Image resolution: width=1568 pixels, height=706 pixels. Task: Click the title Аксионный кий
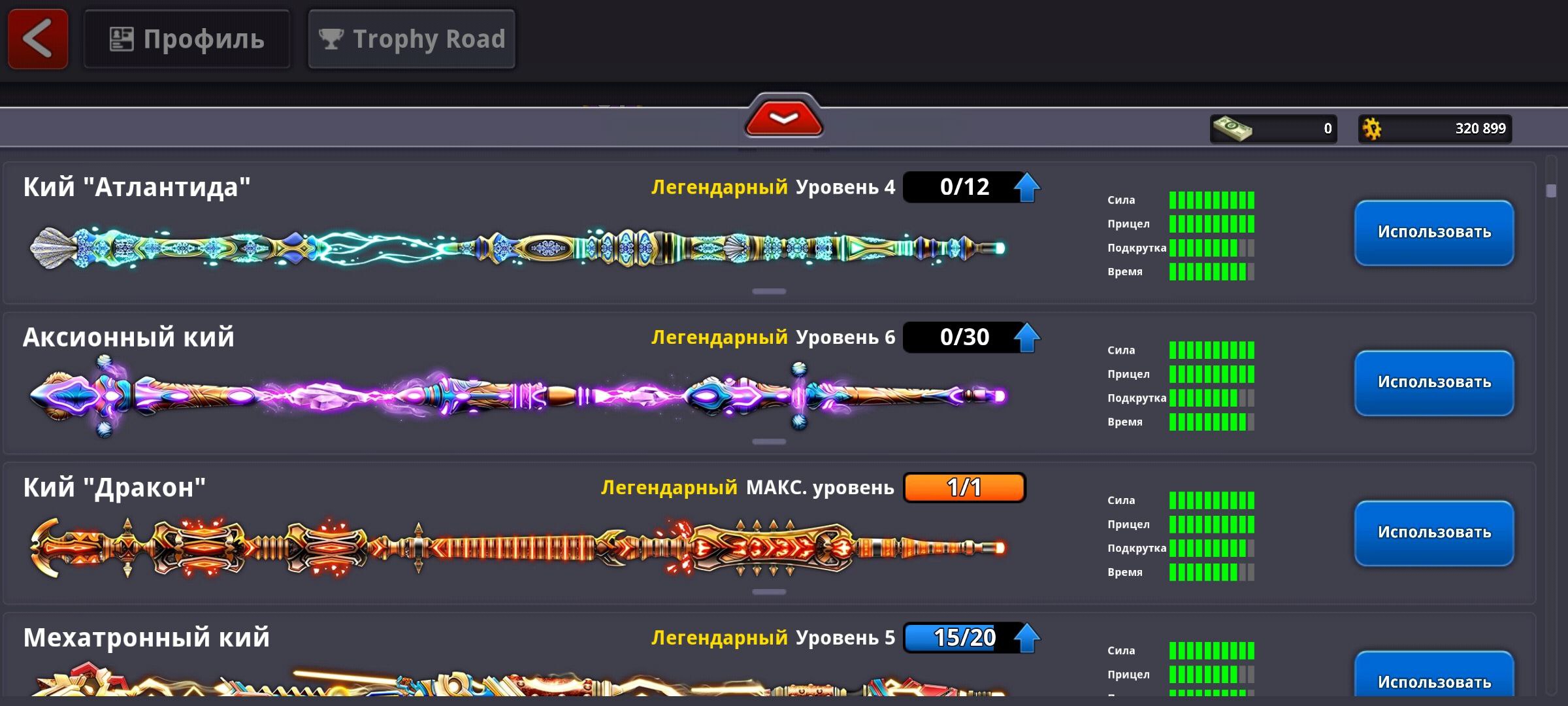tap(129, 337)
